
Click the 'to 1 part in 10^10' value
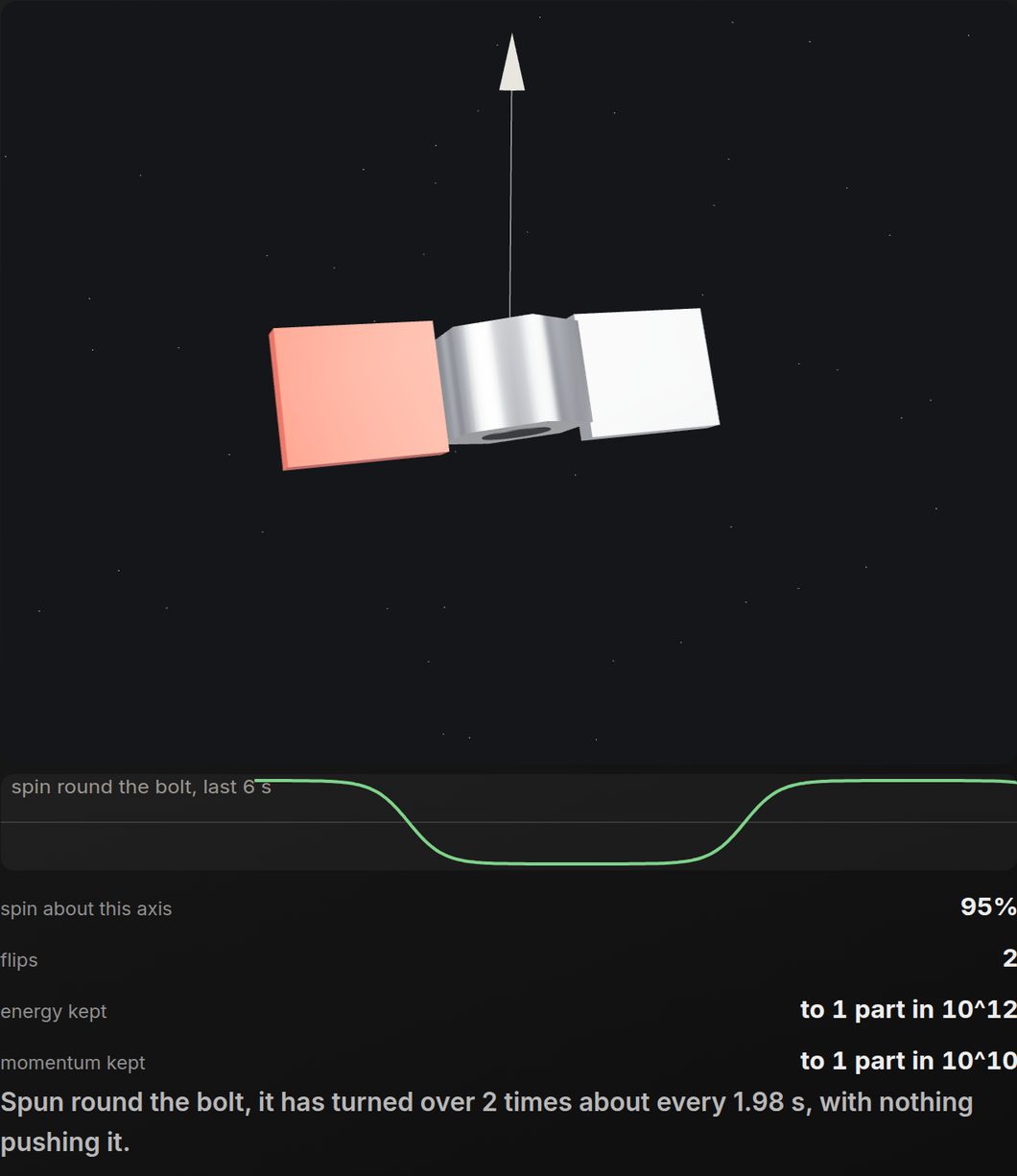[x=909, y=1061]
